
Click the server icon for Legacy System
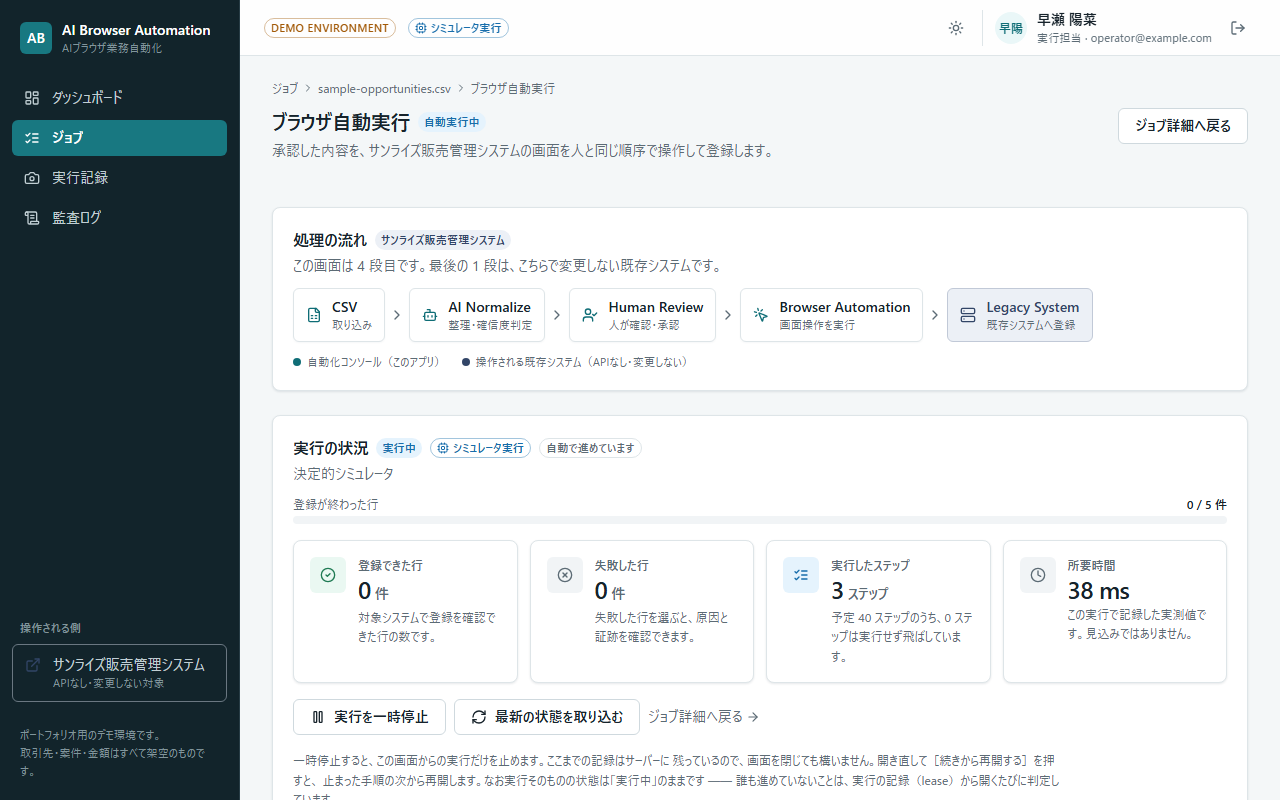[x=968, y=315]
